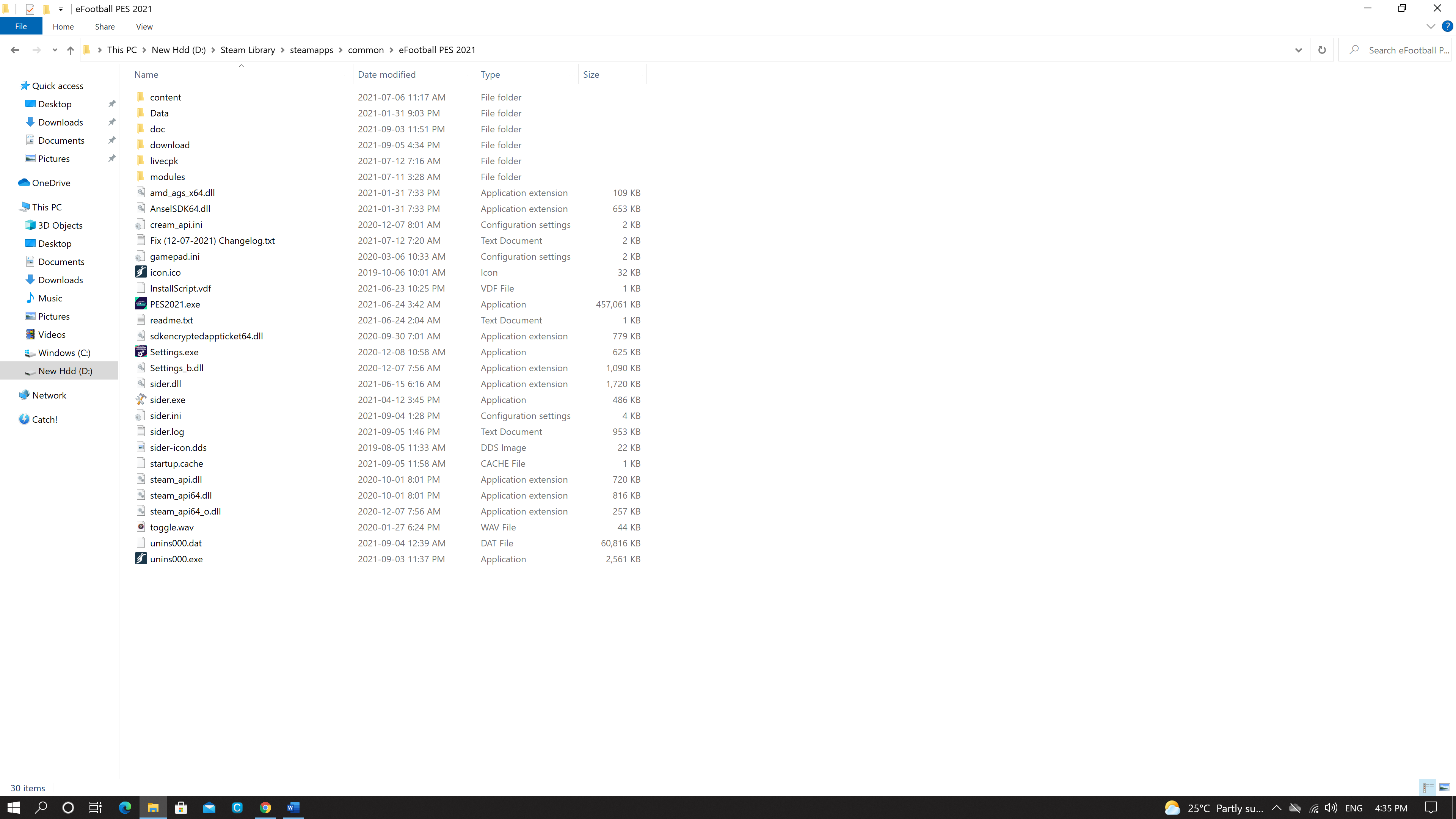Open Task View from the taskbar
The height and width of the screenshot is (819, 1456).
[96, 808]
